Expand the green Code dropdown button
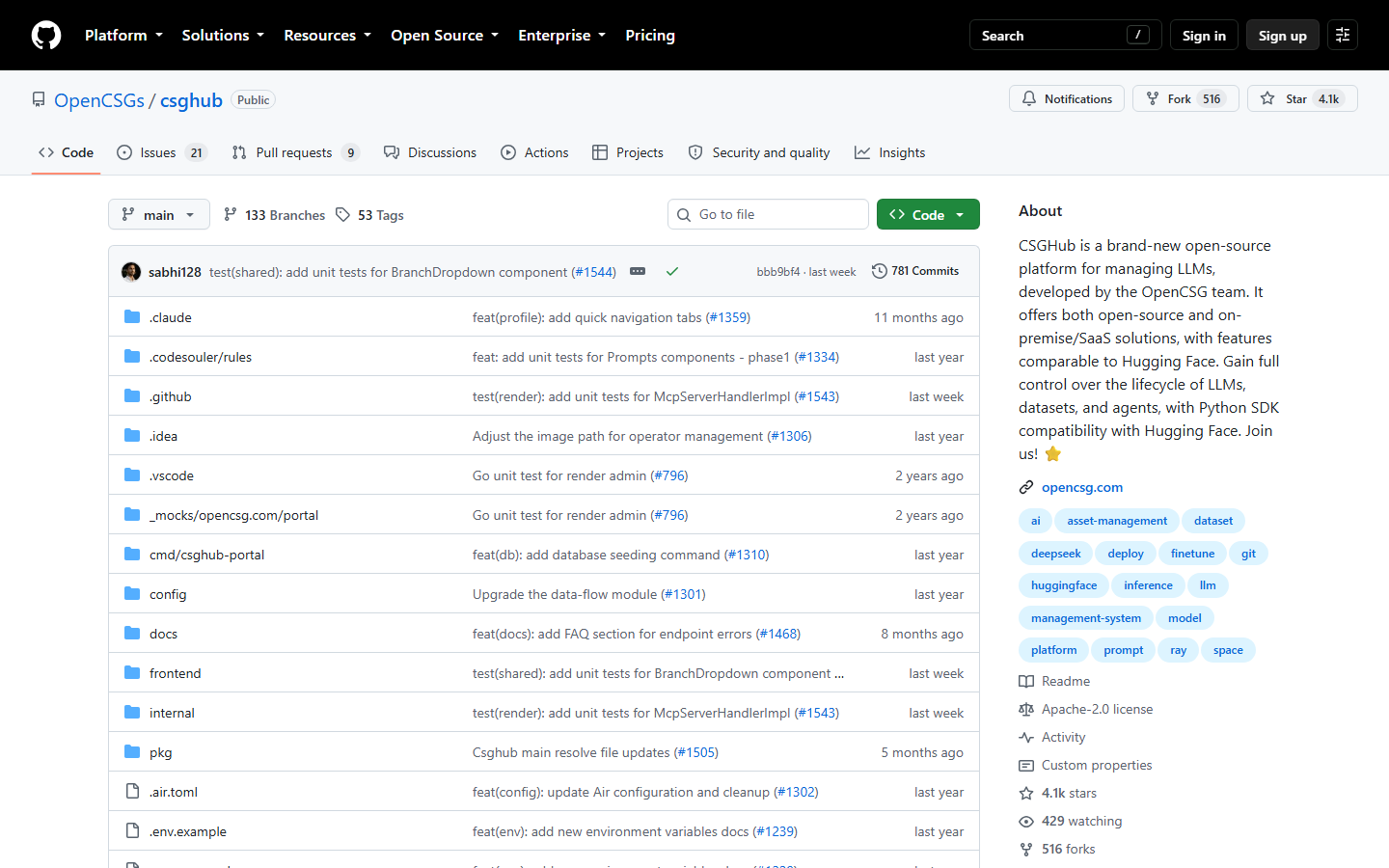Image resolution: width=1389 pixels, height=868 pixels. (x=928, y=215)
